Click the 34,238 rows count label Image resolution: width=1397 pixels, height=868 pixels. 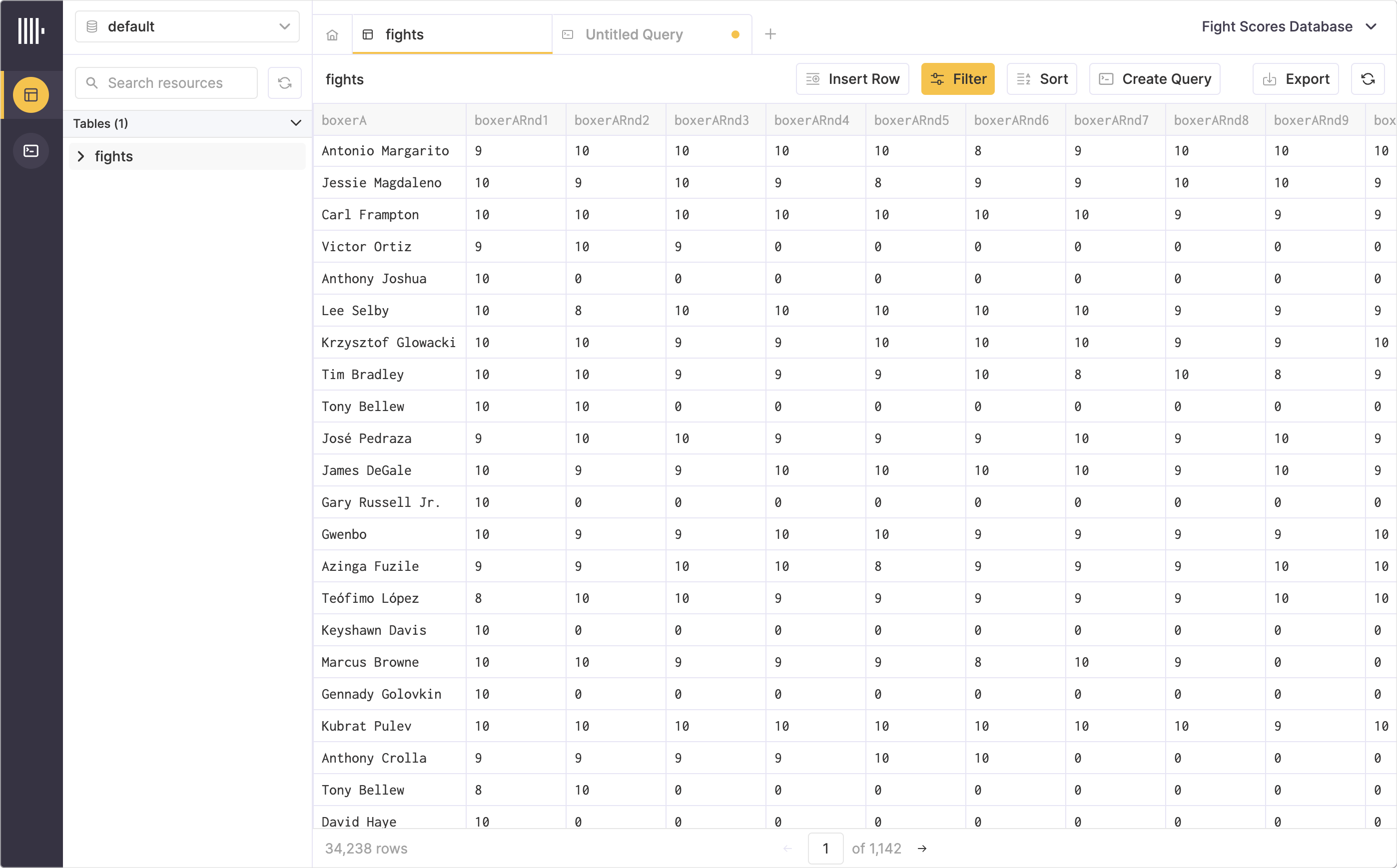coord(366,849)
